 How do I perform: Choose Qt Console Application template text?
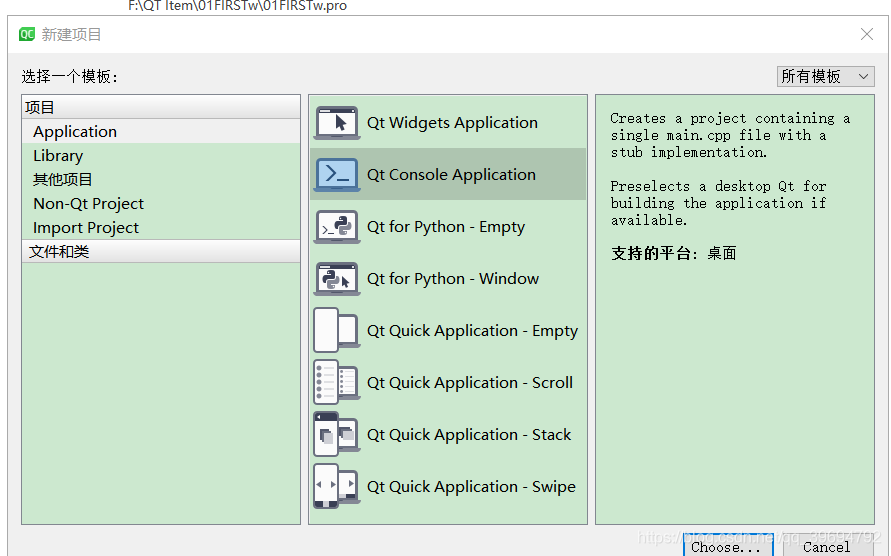[451, 175]
